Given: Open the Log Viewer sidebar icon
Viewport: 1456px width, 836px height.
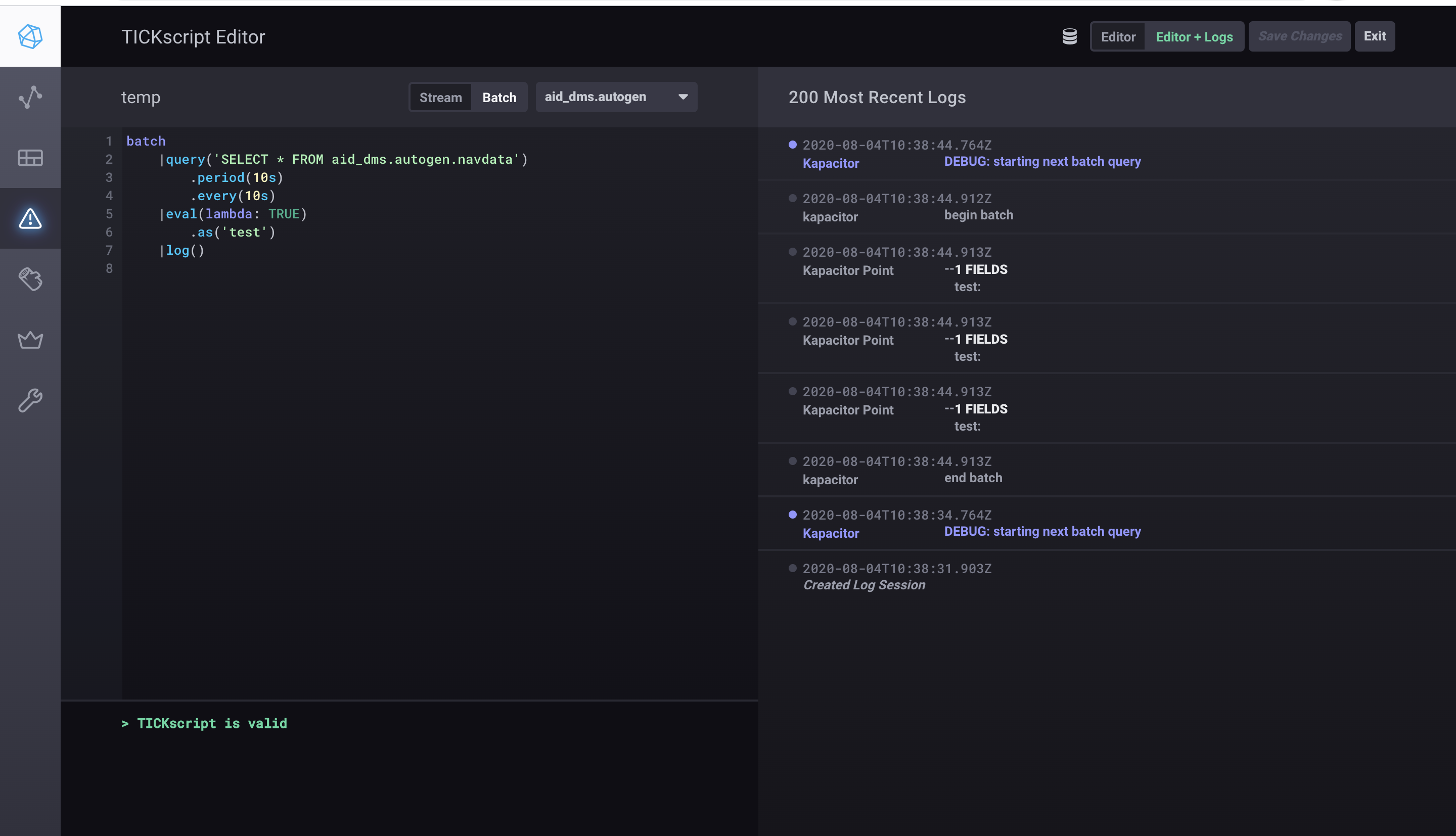Looking at the screenshot, I should point(30,280).
